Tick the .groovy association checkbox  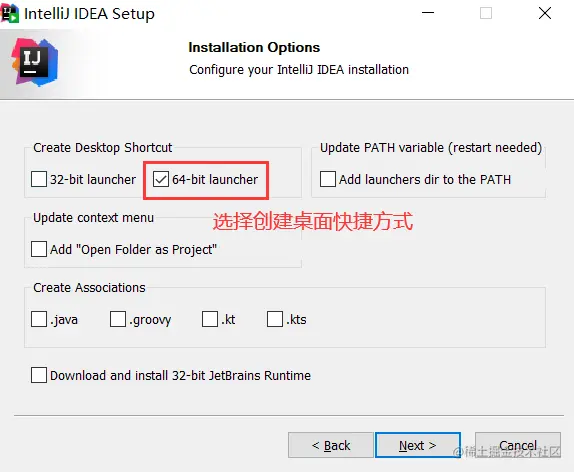[118, 319]
